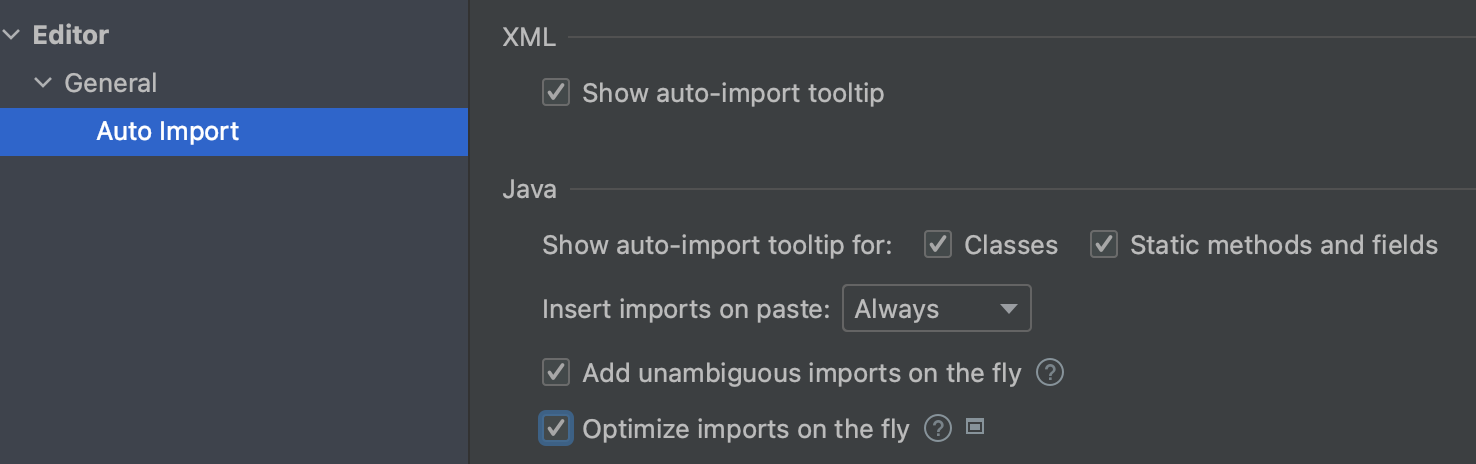The height and width of the screenshot is (464, 1476).
Task: Uncheck the Classes checkbox
Action: [937, 245]
